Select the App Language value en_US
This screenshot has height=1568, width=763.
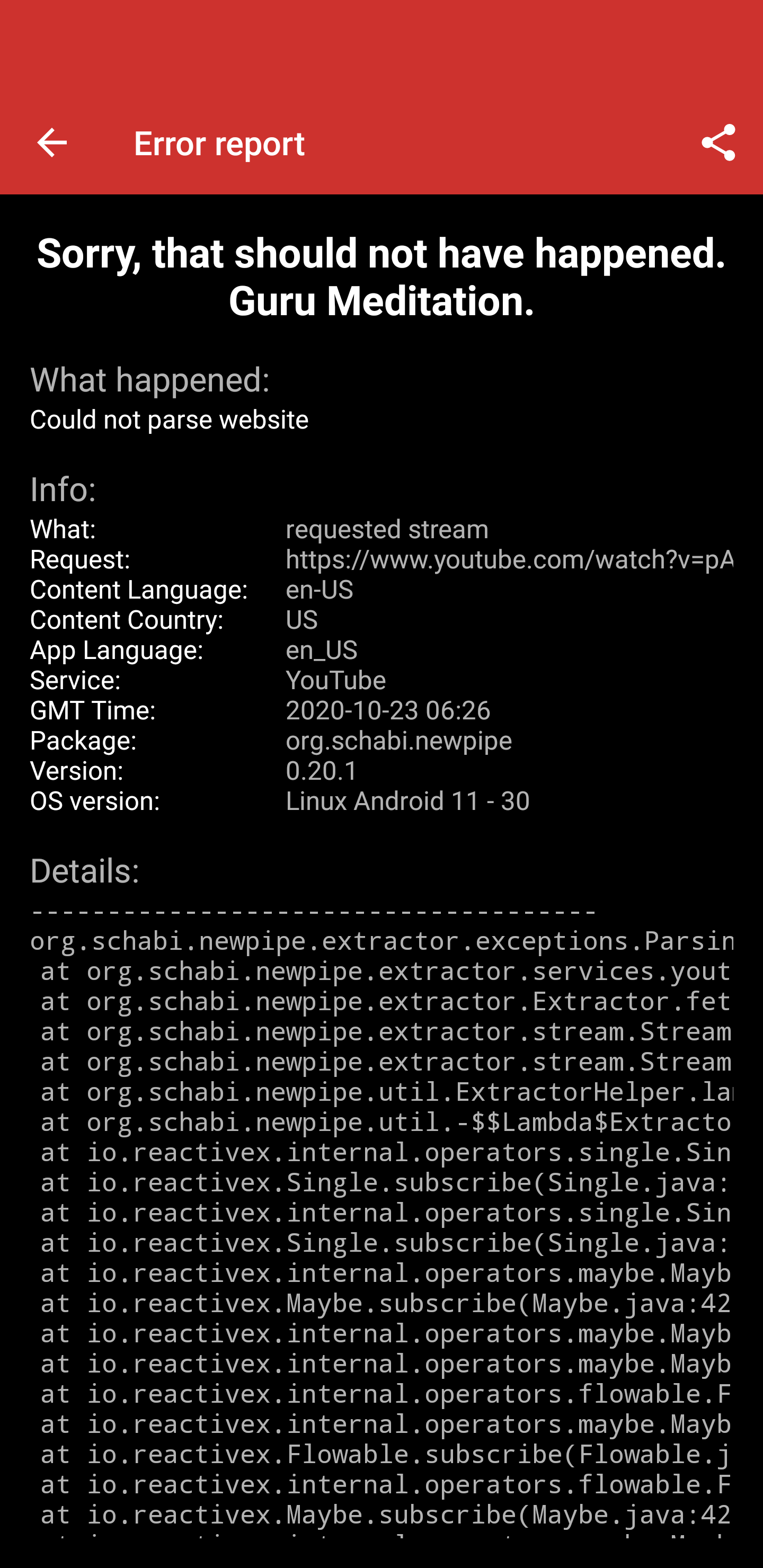322,650
